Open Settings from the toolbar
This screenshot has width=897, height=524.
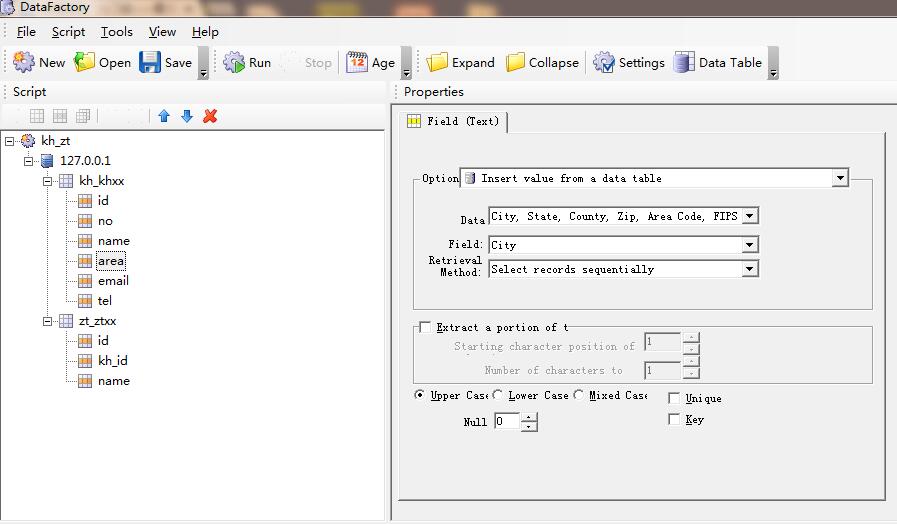tap(629, 62)
